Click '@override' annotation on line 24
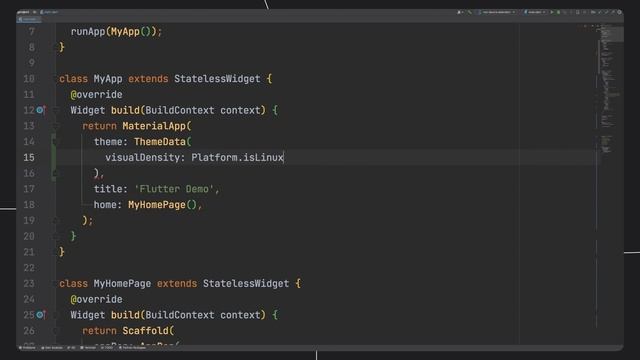Image resolution: width=640 pixels, height=360 pixels. tap(96, 299)
